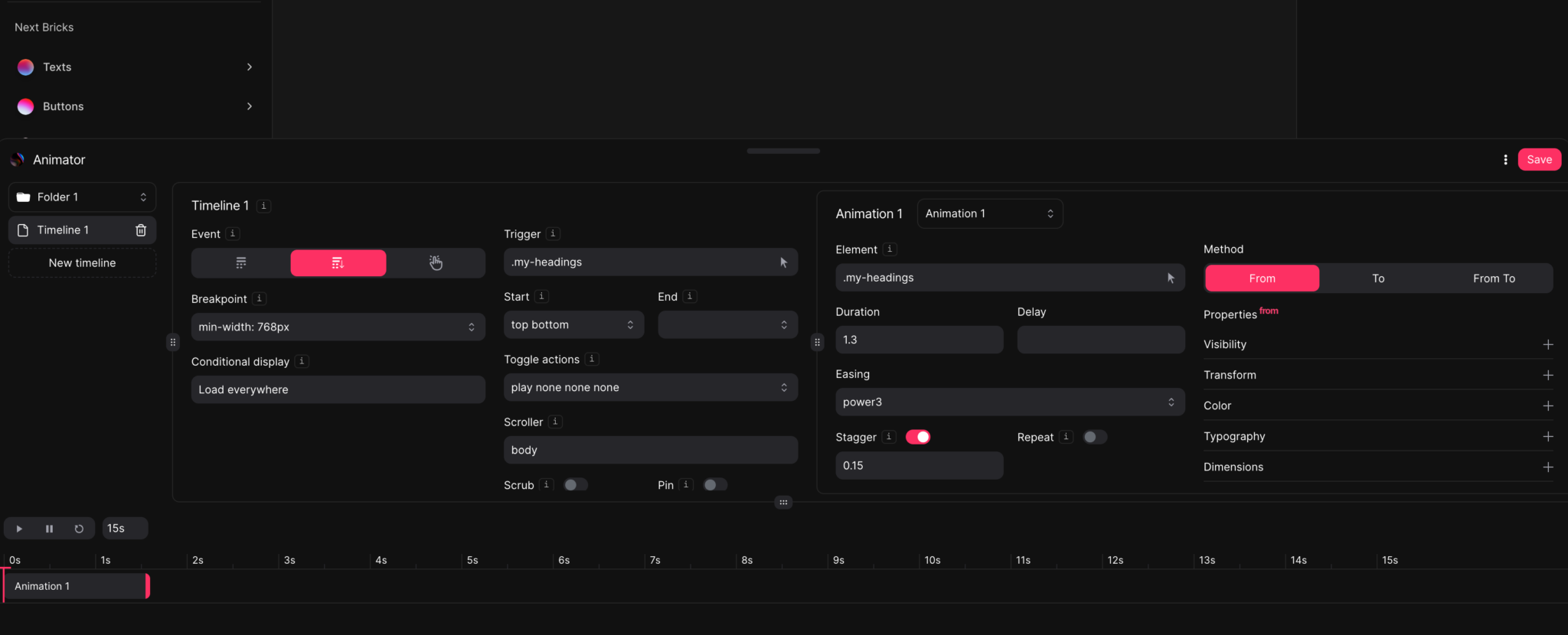Choose the page load event icon
Image resolution: width=1568 pixels, height=635 pixels.
(x=240, y=263)
